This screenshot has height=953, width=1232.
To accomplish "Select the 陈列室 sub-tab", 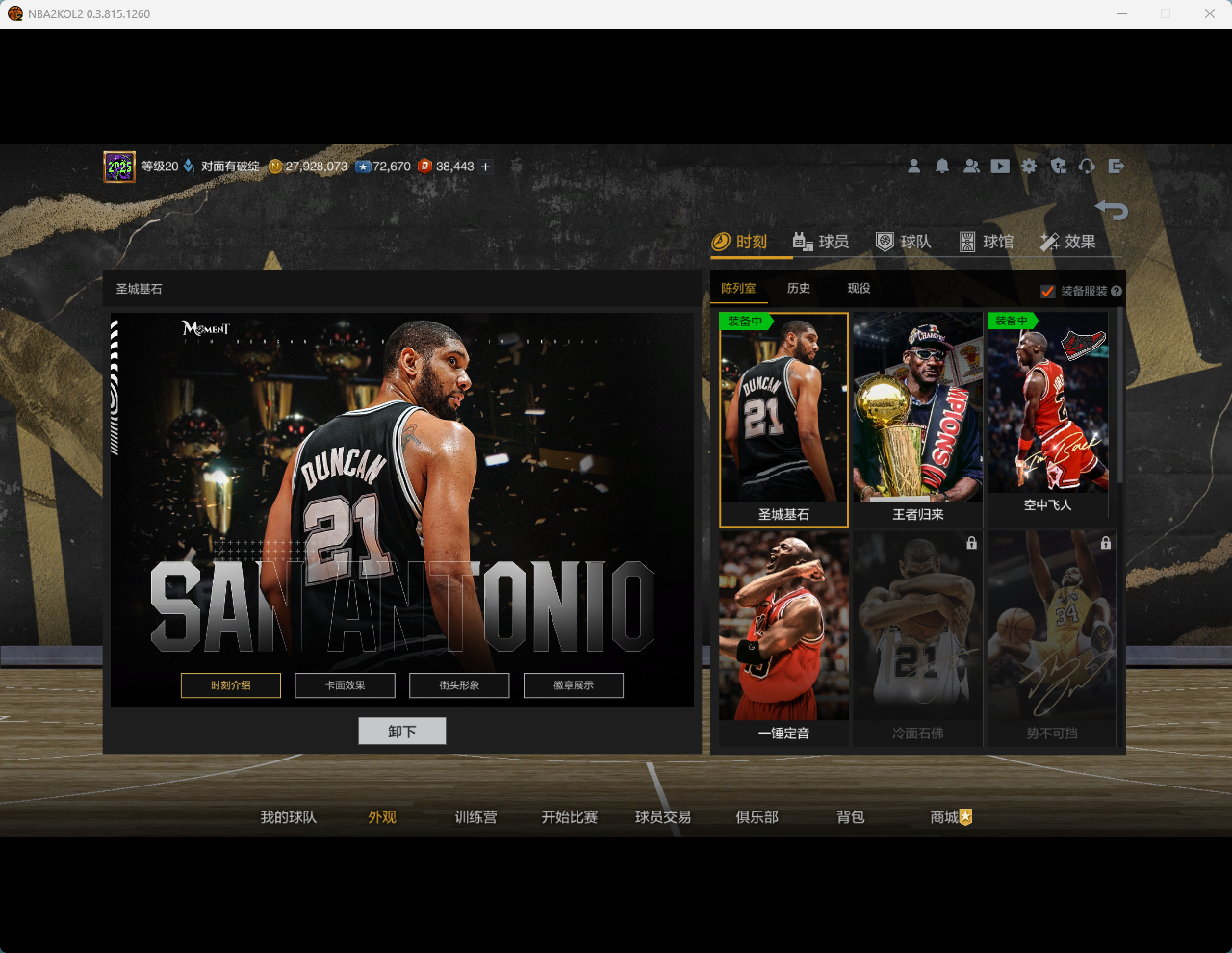I will click(738, 289).
